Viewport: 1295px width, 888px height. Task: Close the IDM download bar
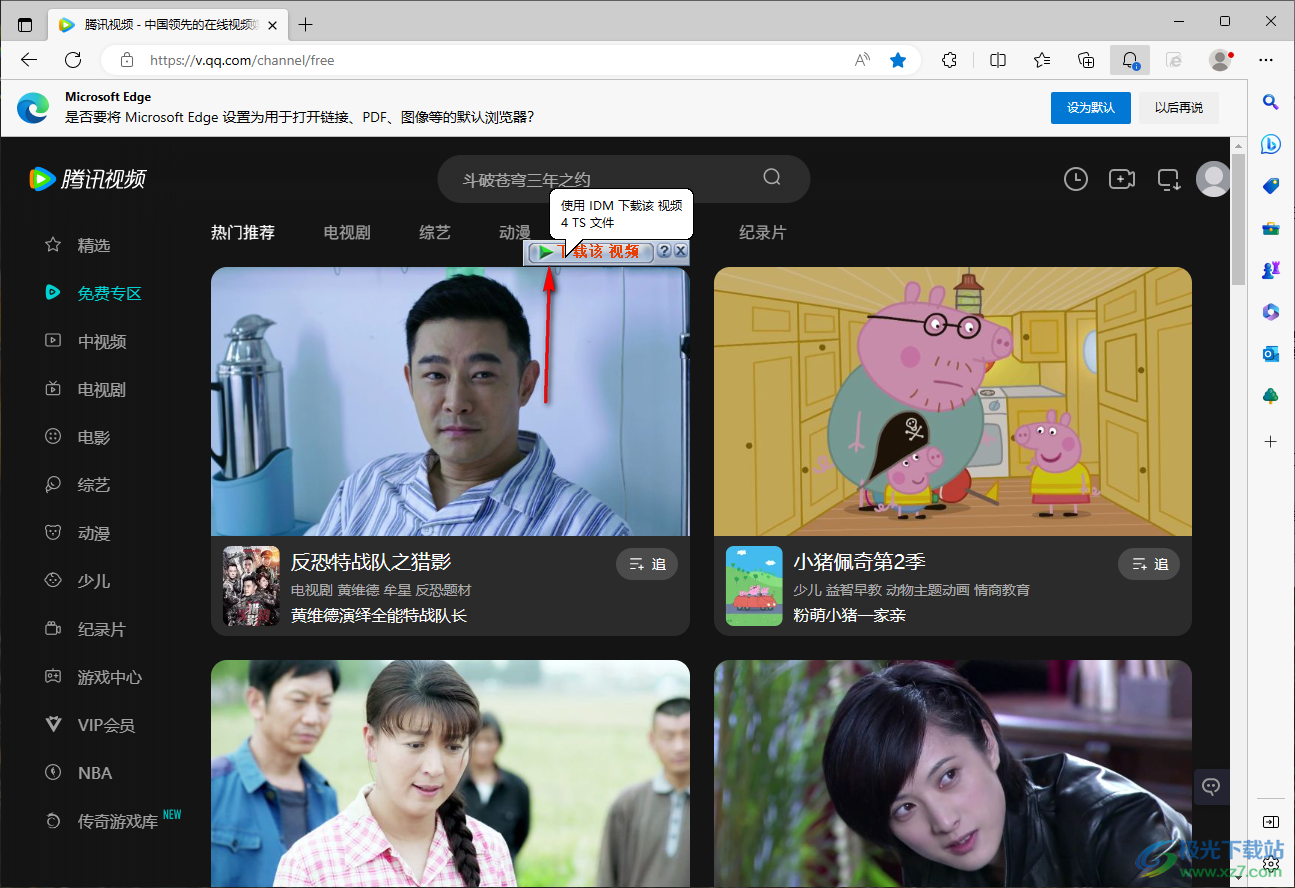click(x=680, y=252)
